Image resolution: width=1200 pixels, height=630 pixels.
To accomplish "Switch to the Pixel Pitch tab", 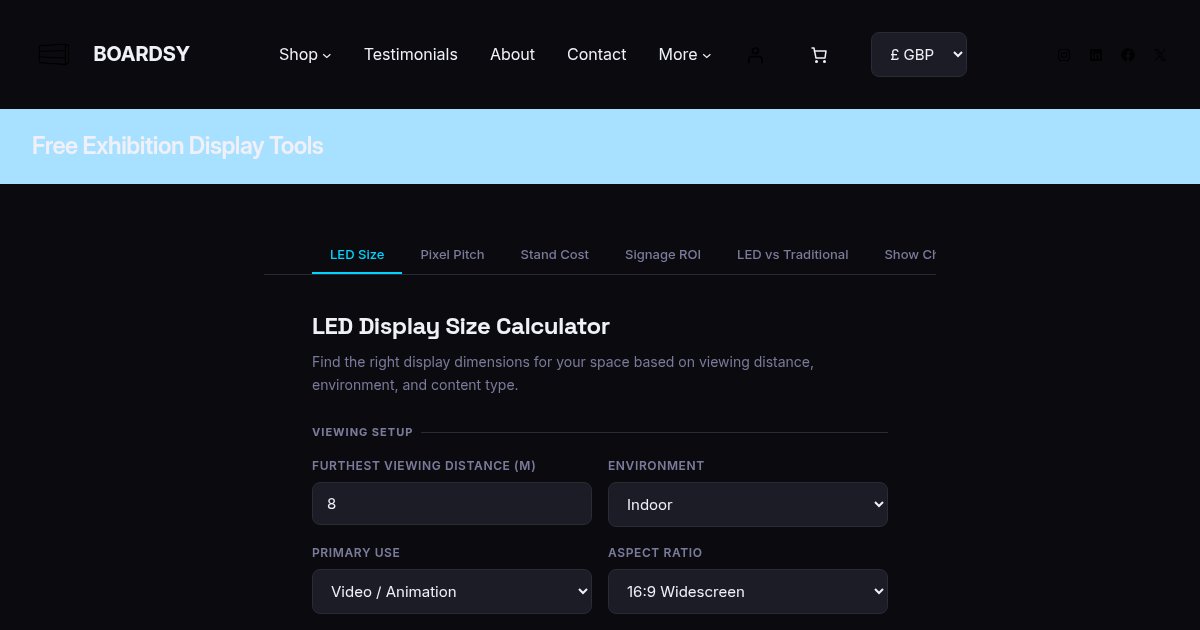I will click(x=452, y=254).
